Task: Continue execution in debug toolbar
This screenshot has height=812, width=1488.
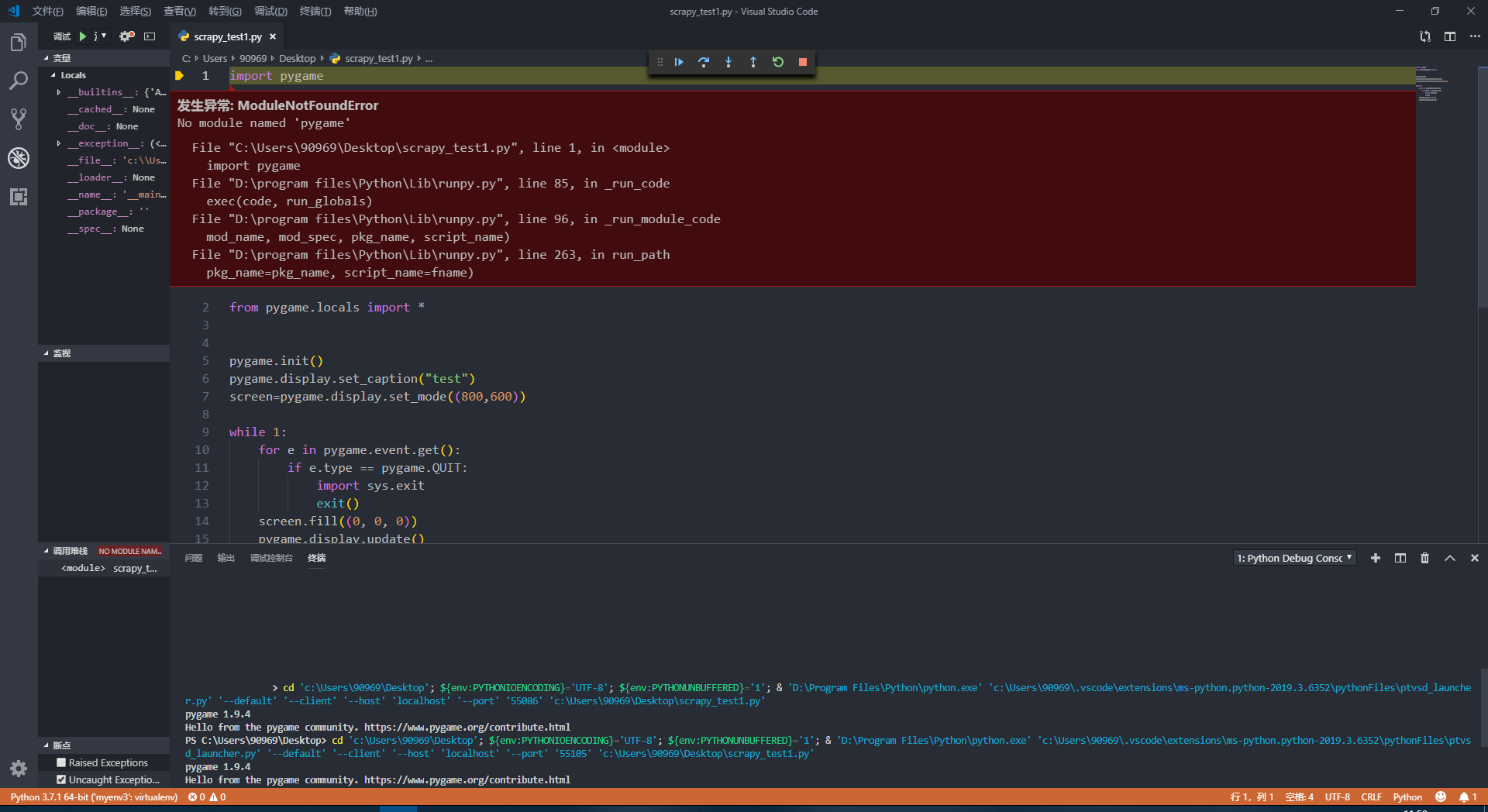Action: [x=679, y=62]
